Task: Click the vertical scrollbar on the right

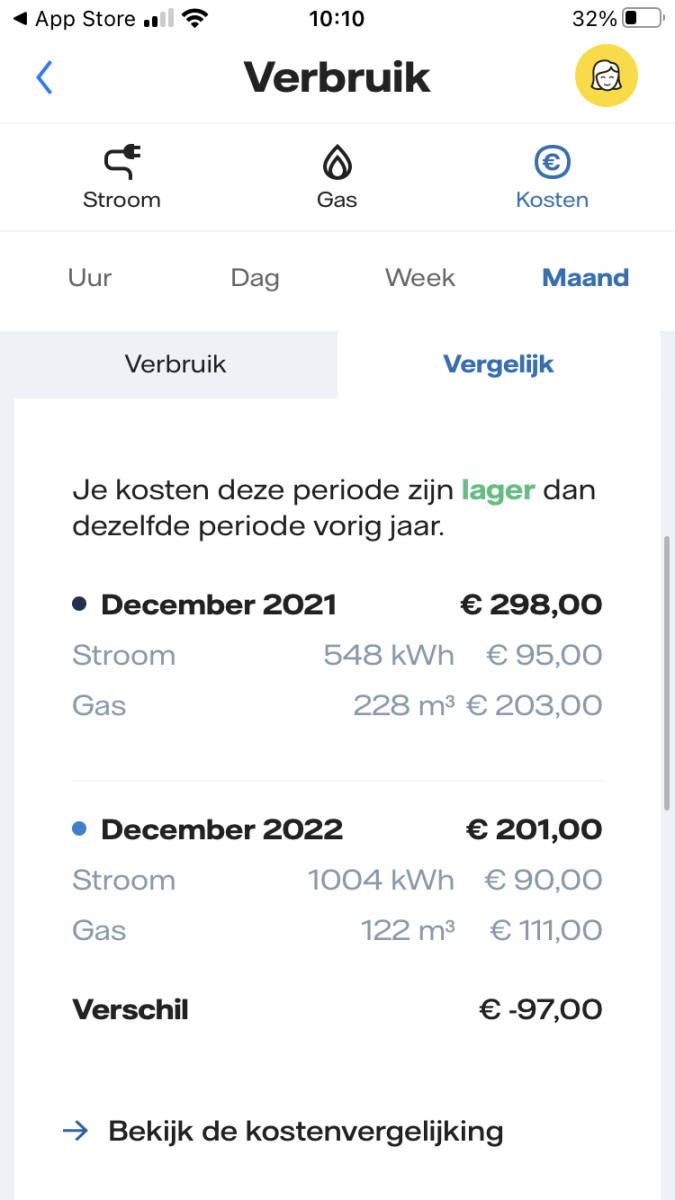Action: pos(667,672)
